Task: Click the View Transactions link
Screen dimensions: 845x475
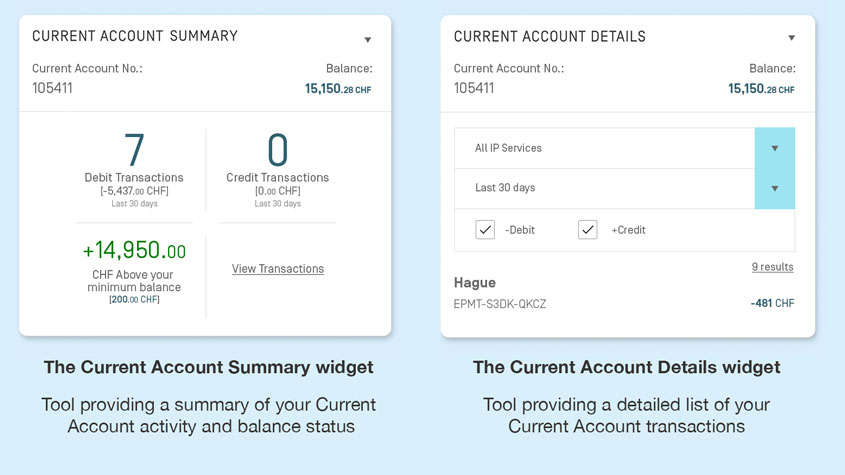Action: [x=278, y=269]
